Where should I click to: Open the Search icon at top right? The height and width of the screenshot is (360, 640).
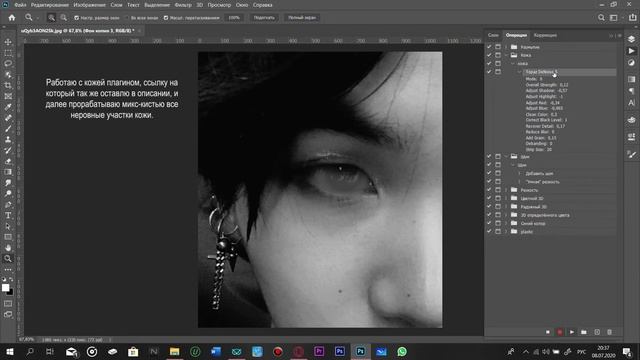coord(601,18)
